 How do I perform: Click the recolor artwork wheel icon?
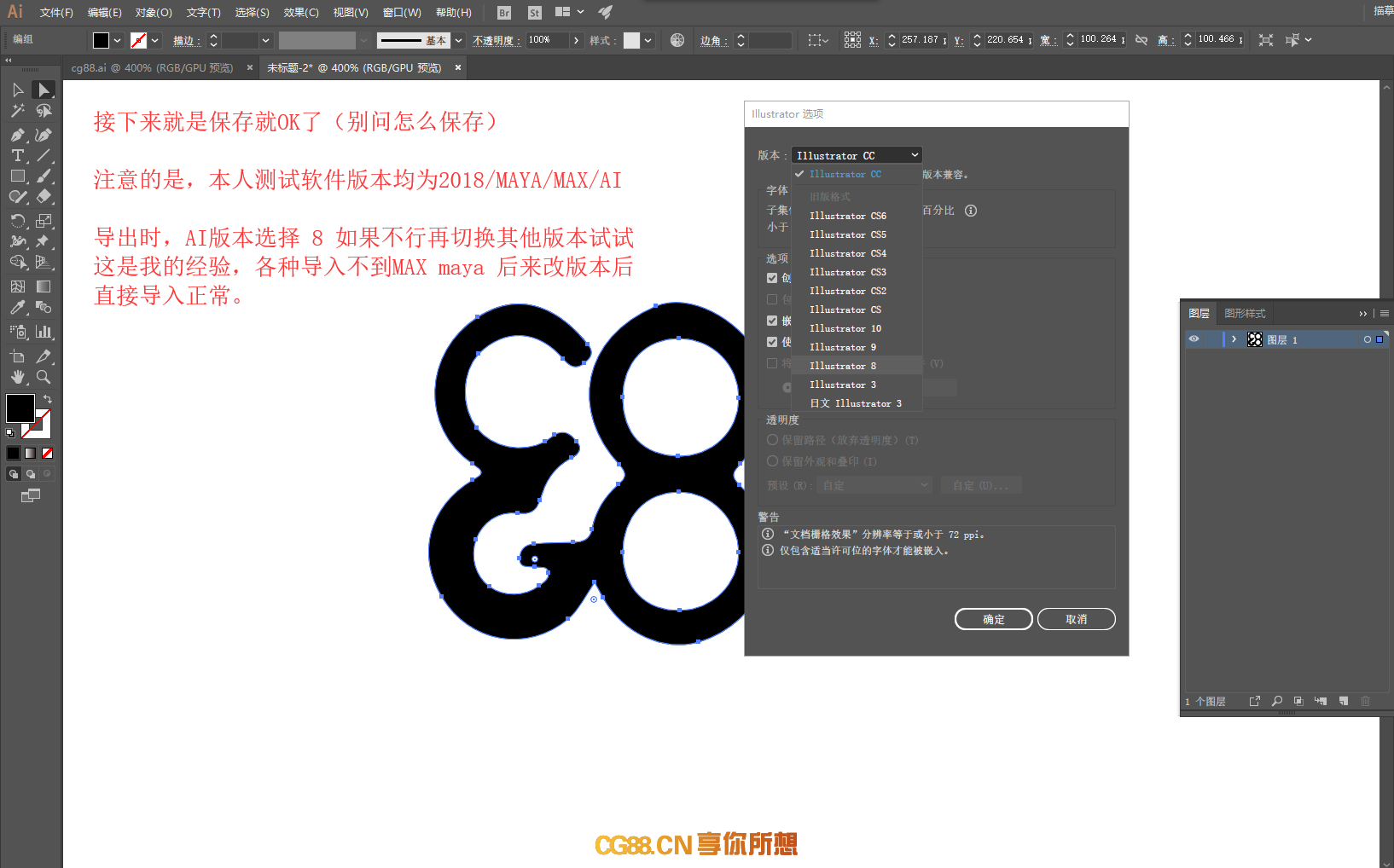(677, 40)
